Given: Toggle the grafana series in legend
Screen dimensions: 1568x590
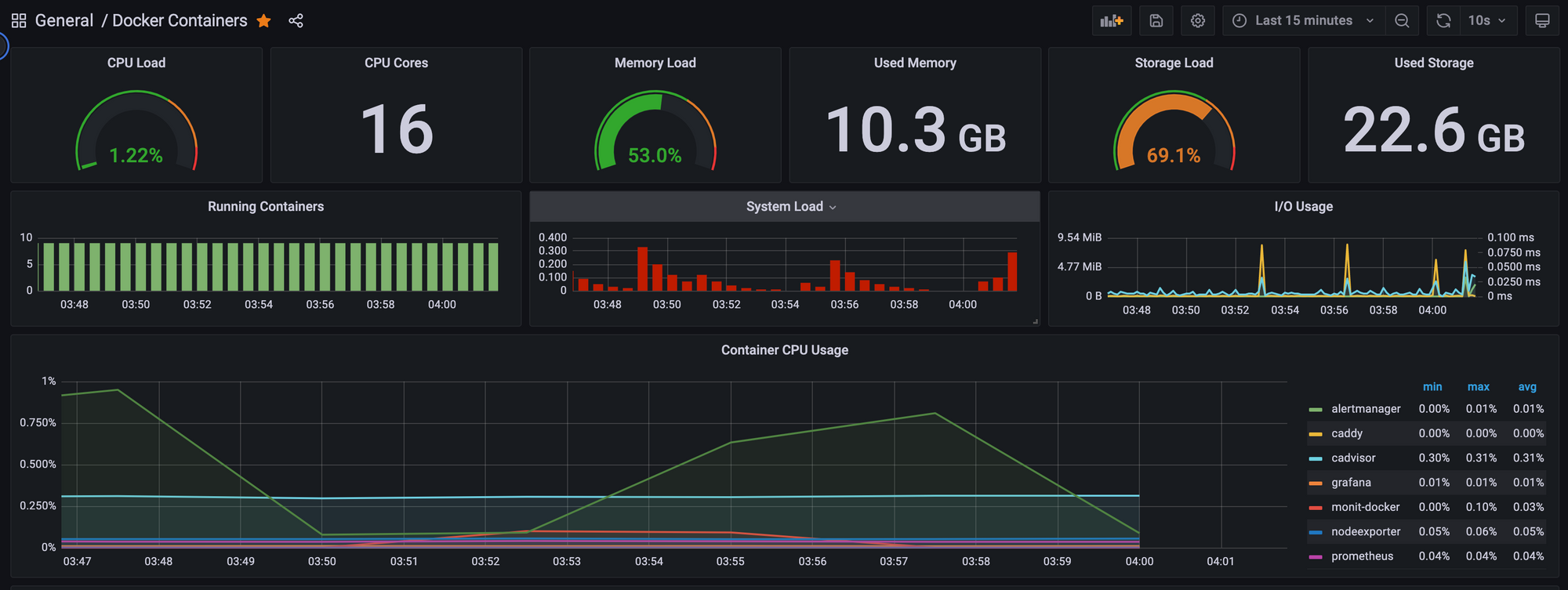Looking at the screenshot, I should click(x=1351, y=483).
